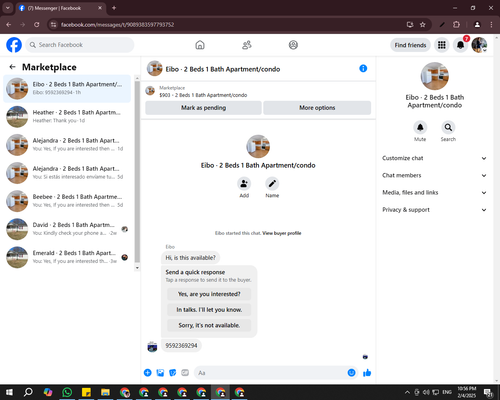This screenshot has width=500, height=400.
Task: Open Emerald conversation in list
Action: point(67,257)
